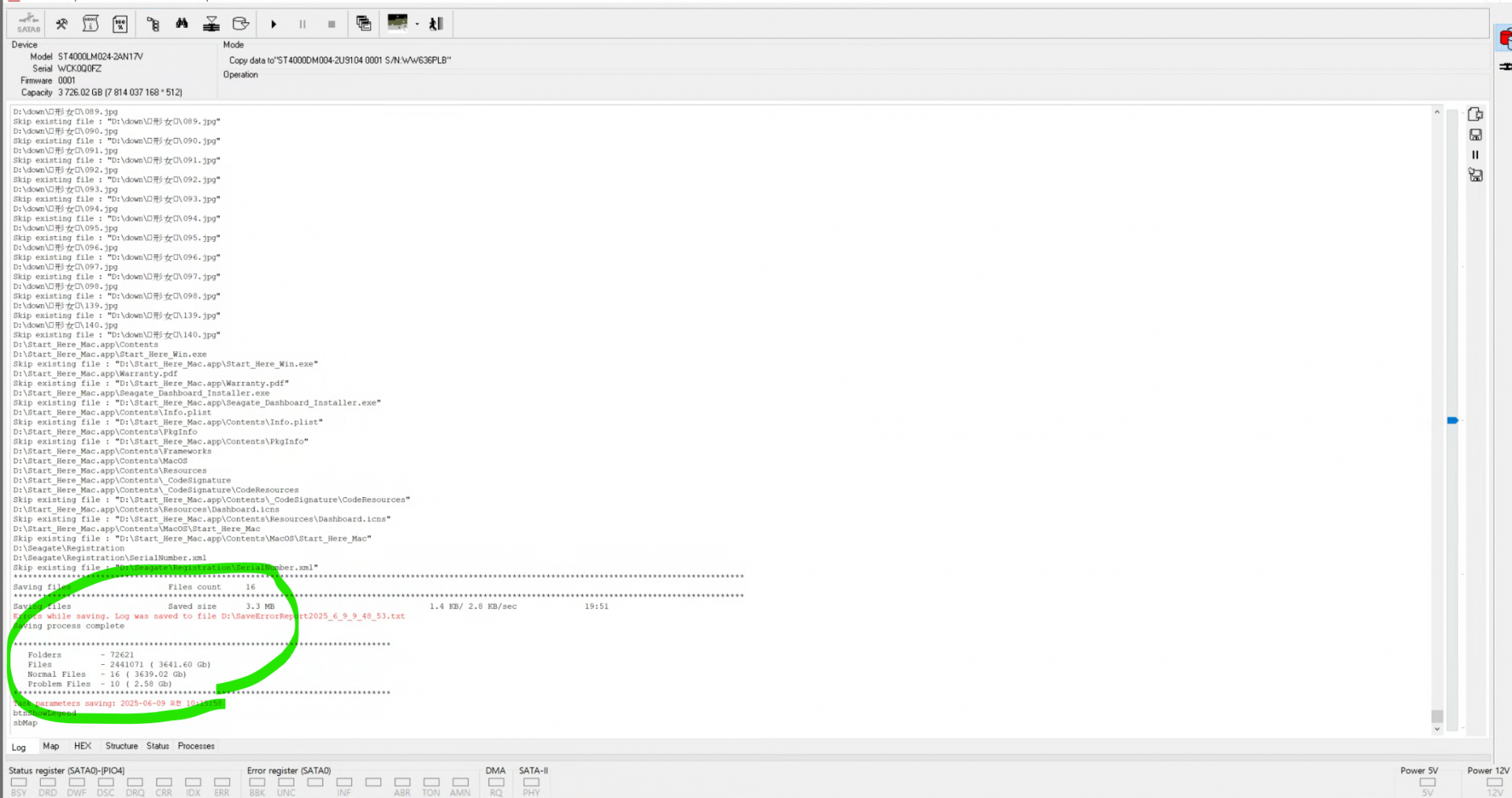Click the cascading windows icon
Image resolution: width=1512 pixels, height=798 pixels.
point(364,24)
